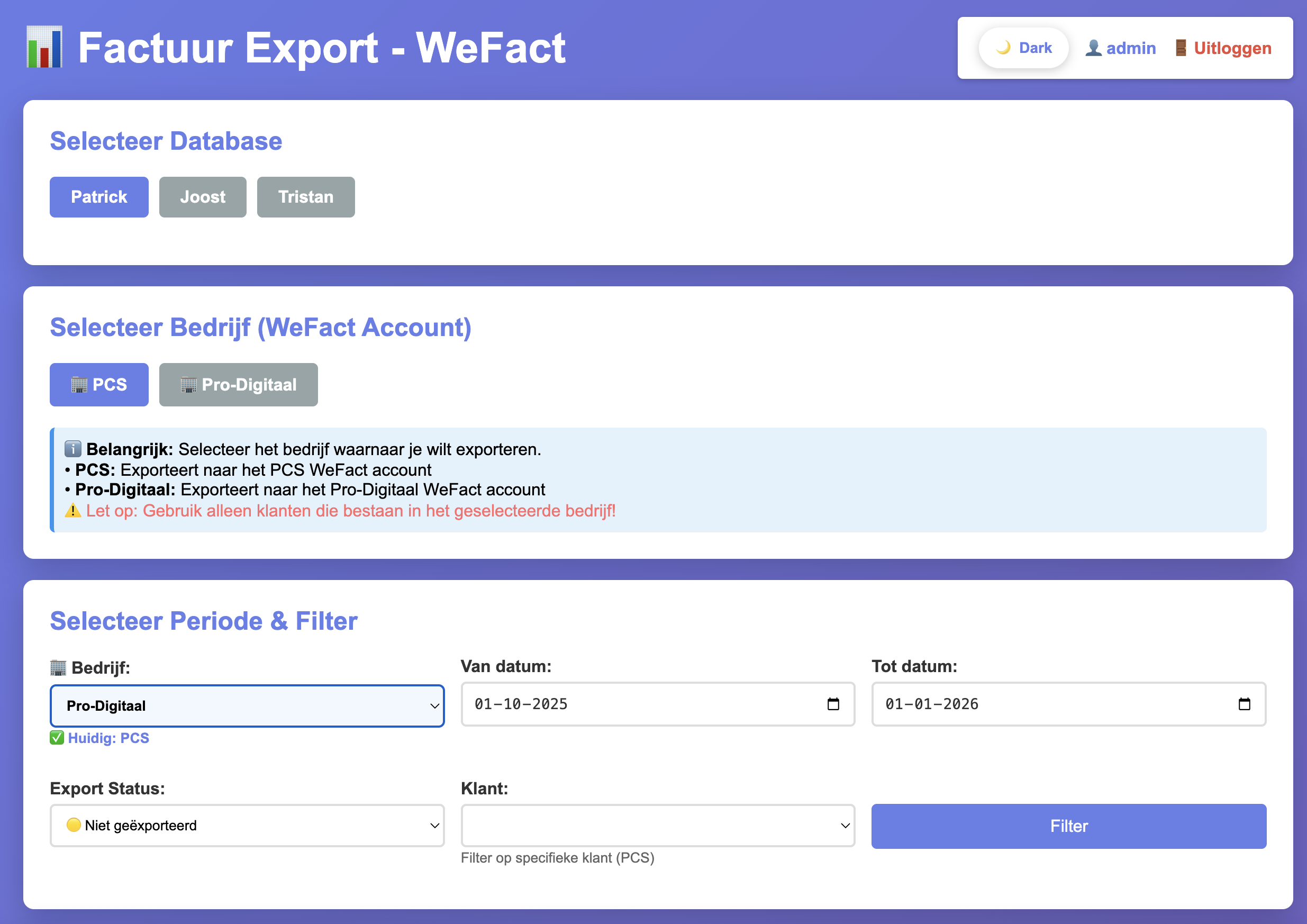Click the green checkmark beside Huidig: PCS
This screenshot has height=924, width=1307.
click(x=57, y=738)
